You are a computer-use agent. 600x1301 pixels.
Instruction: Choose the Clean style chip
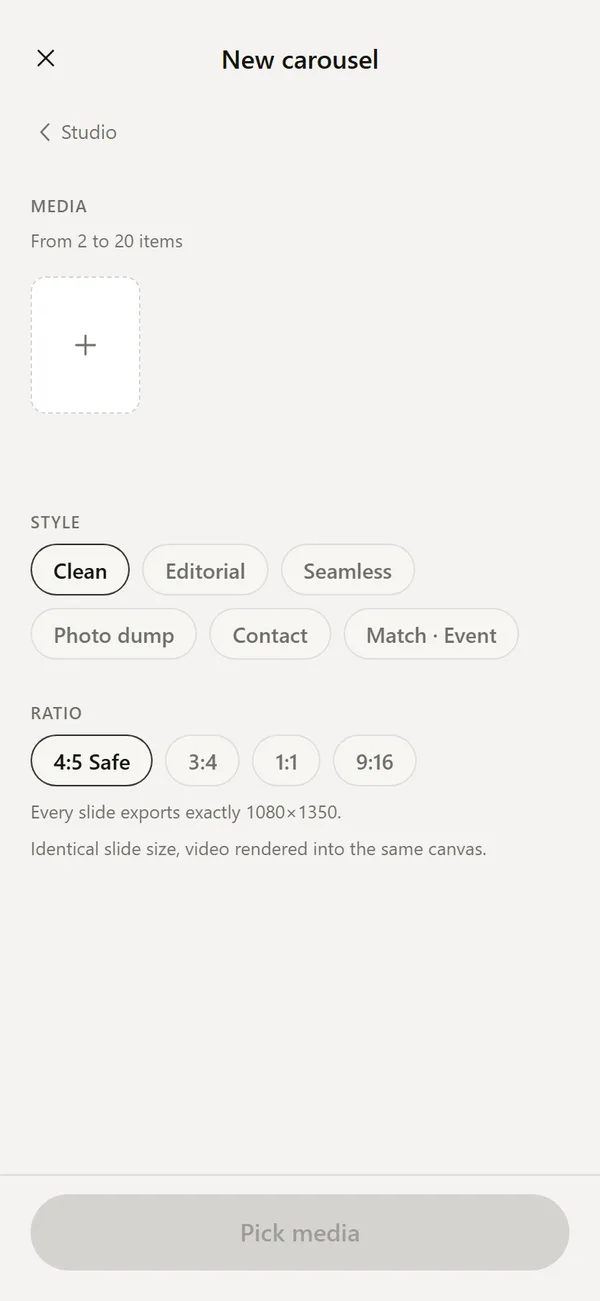80,571
